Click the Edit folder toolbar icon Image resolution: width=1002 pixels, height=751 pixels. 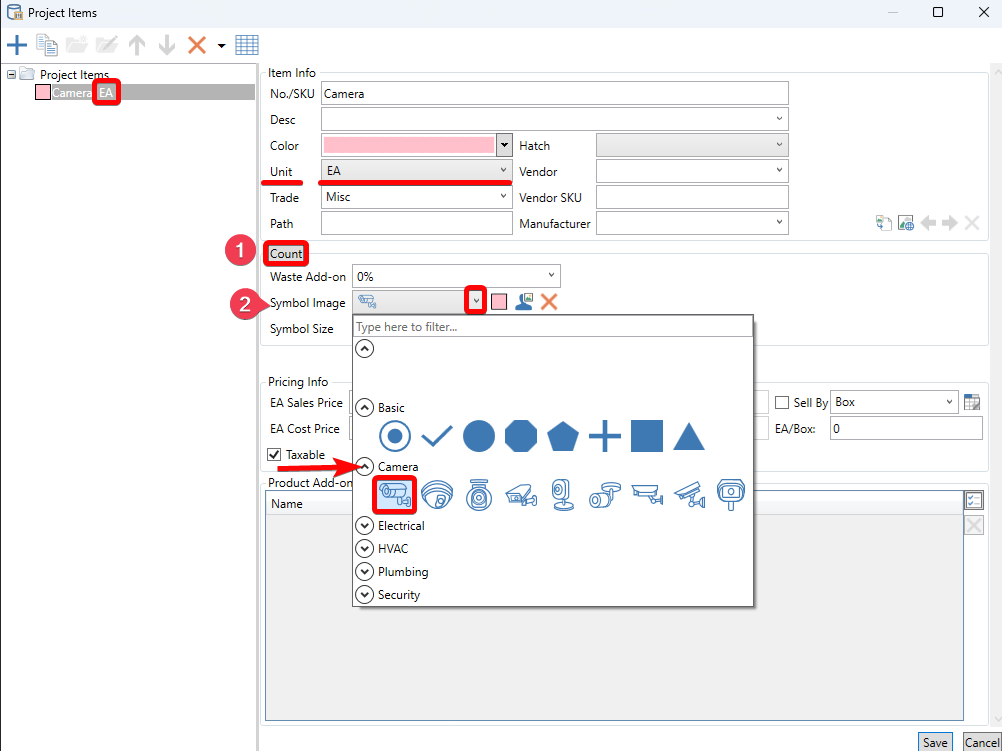[107, 45]
